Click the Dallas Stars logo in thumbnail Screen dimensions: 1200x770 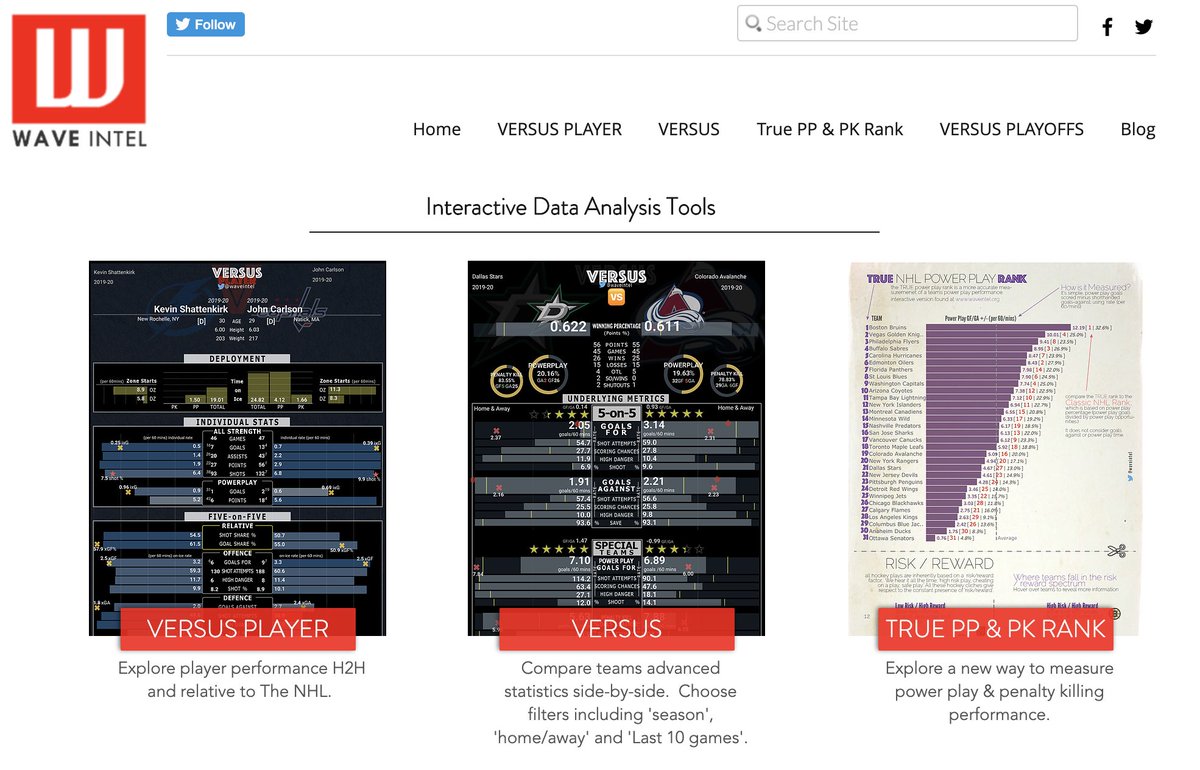(551, 311)
